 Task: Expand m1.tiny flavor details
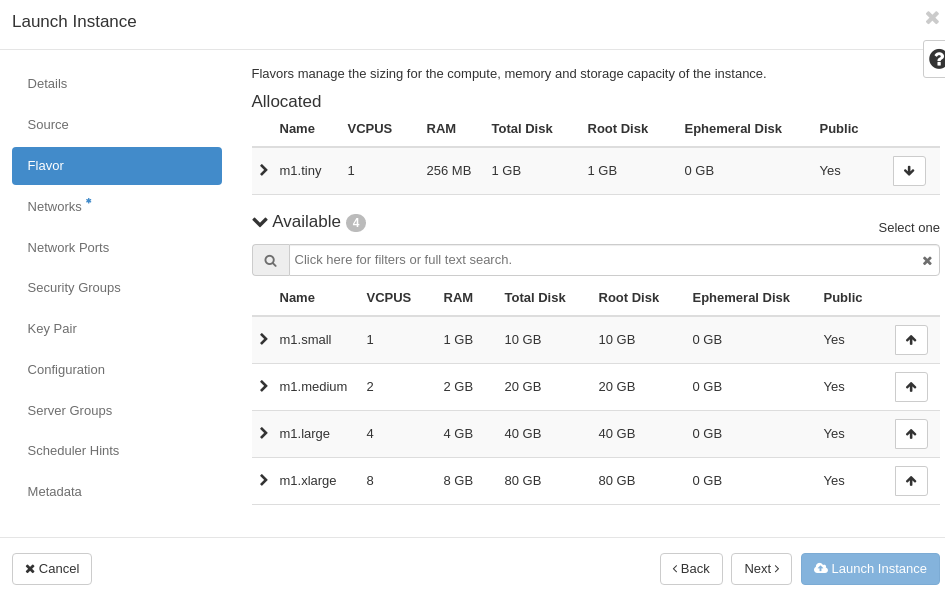(263, 170)
